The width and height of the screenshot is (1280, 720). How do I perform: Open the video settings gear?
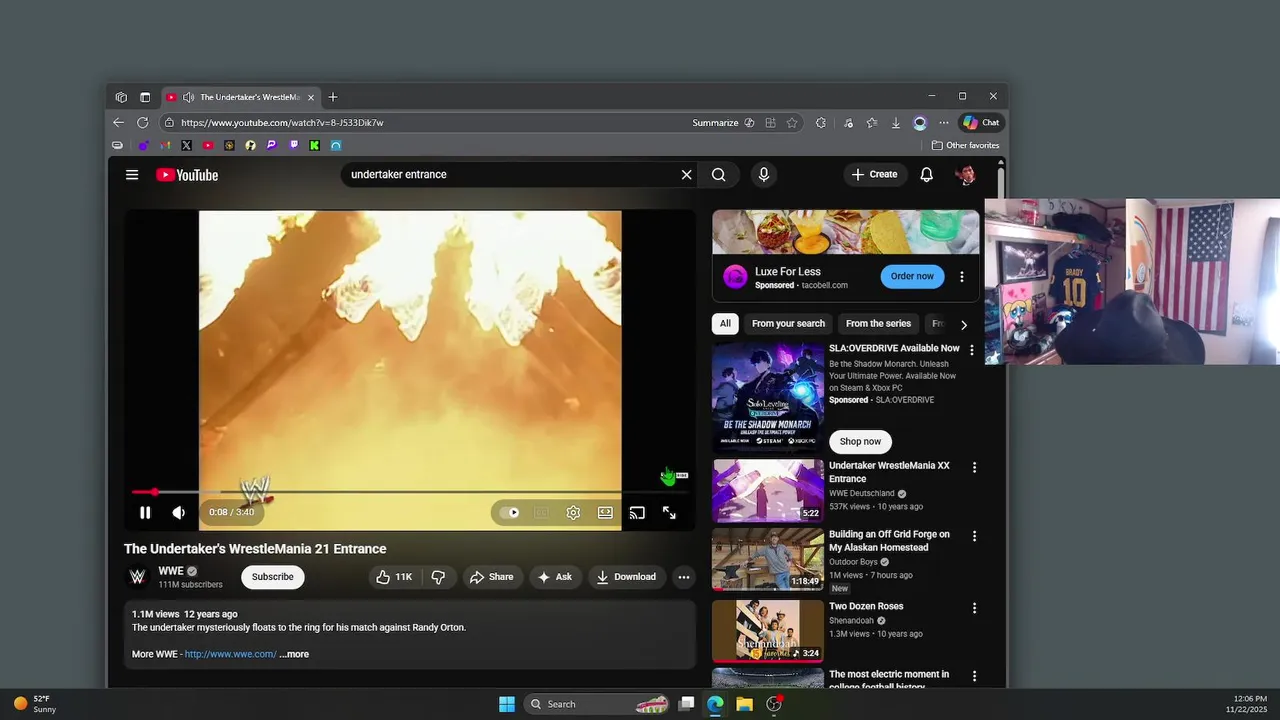click(573, 513)
